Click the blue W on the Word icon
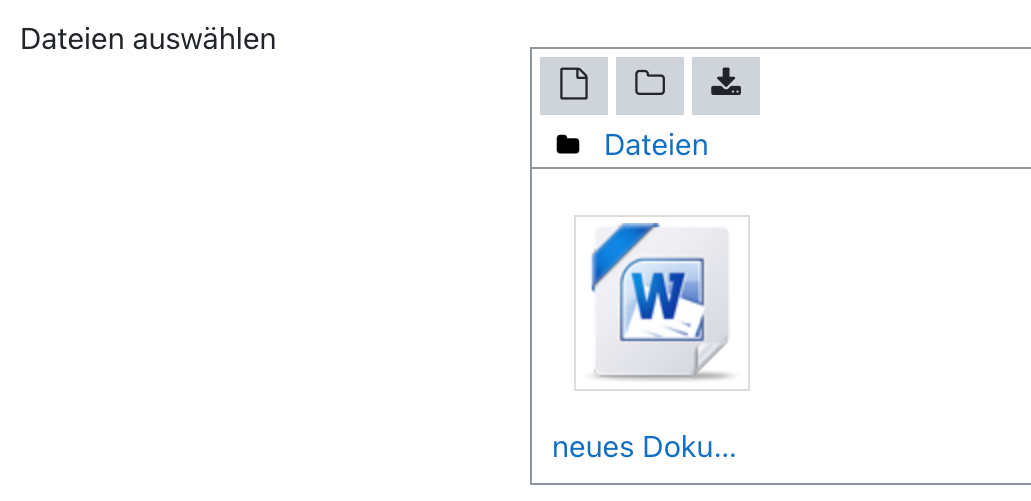This screenshot has height=501, width=1031. click(x=656, y=297)
